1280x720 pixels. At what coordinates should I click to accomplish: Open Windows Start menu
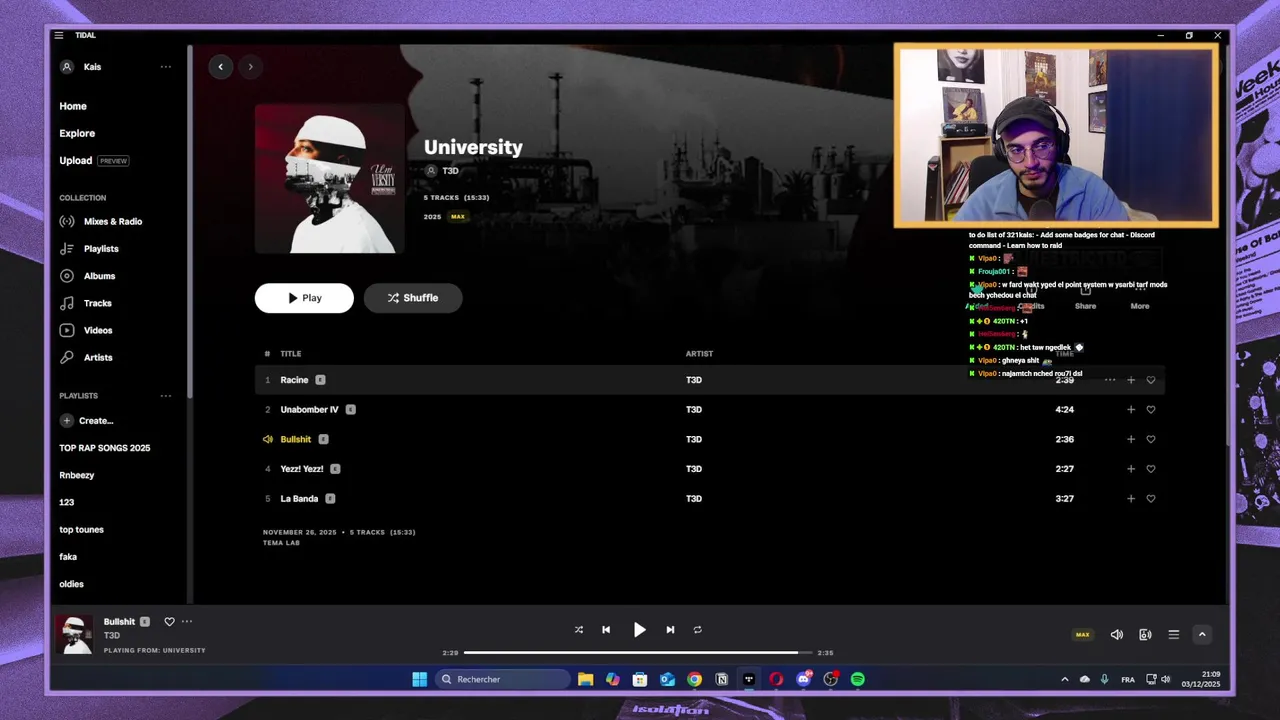[x=420, y=679]
